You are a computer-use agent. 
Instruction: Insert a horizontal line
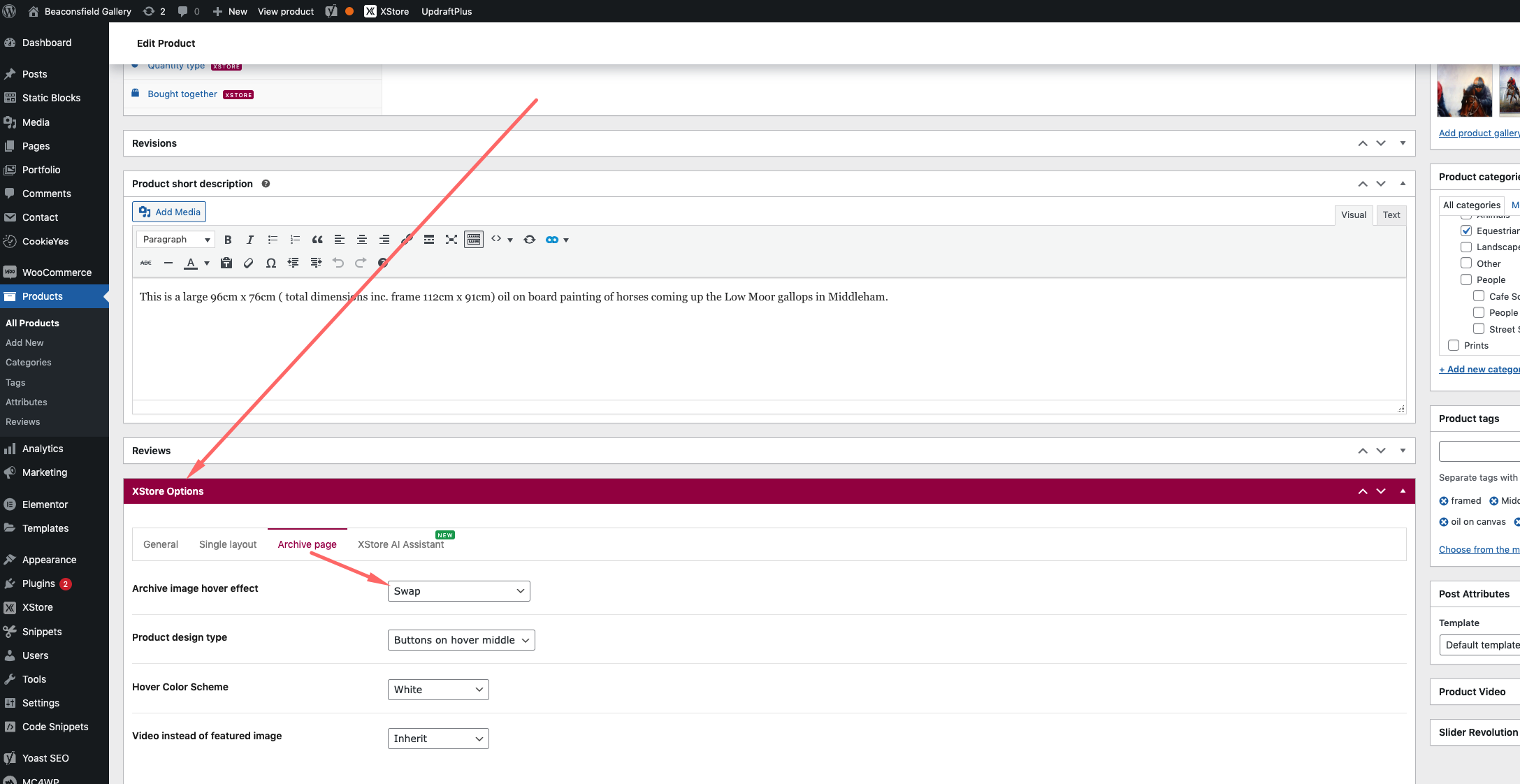(168, 263)
